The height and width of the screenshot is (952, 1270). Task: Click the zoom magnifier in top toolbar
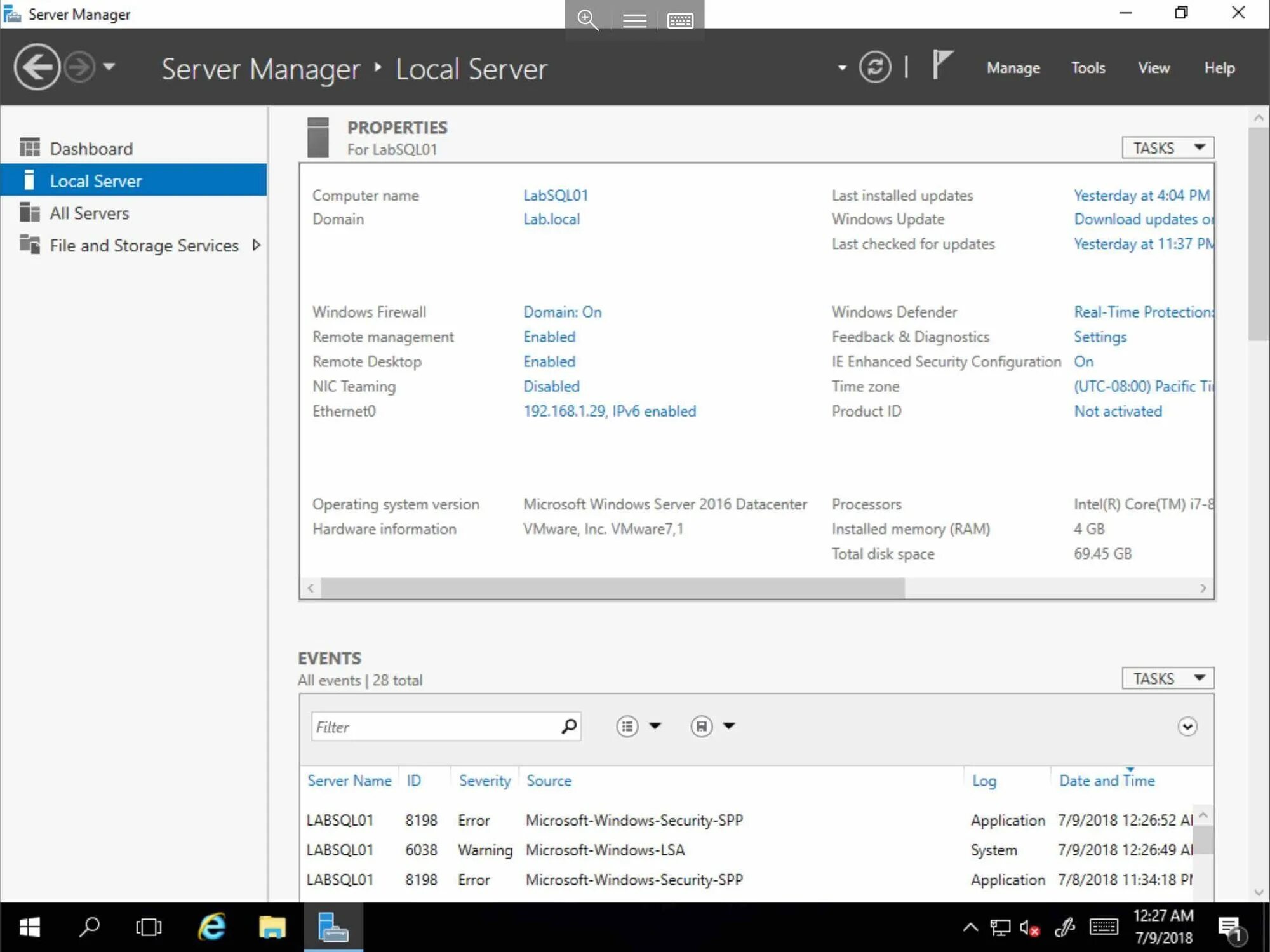(587, 20)
